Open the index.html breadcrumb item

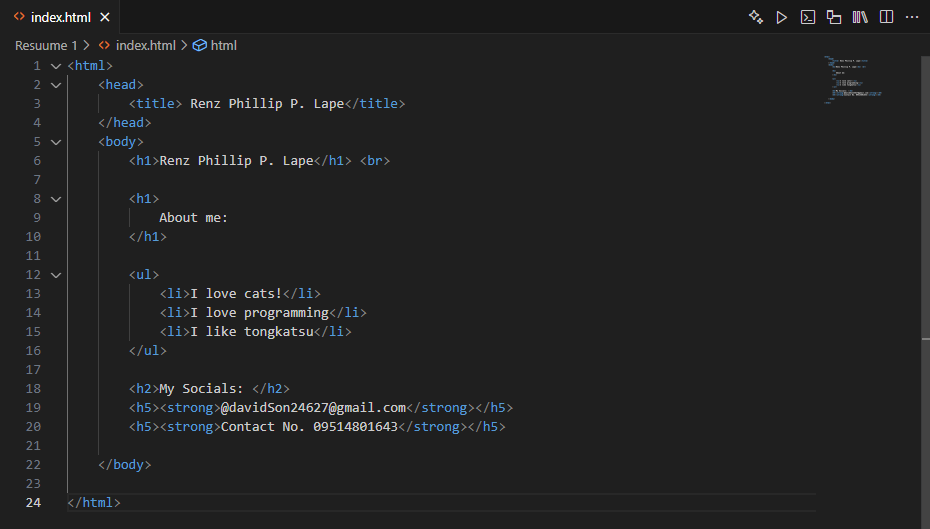(145, 45)
